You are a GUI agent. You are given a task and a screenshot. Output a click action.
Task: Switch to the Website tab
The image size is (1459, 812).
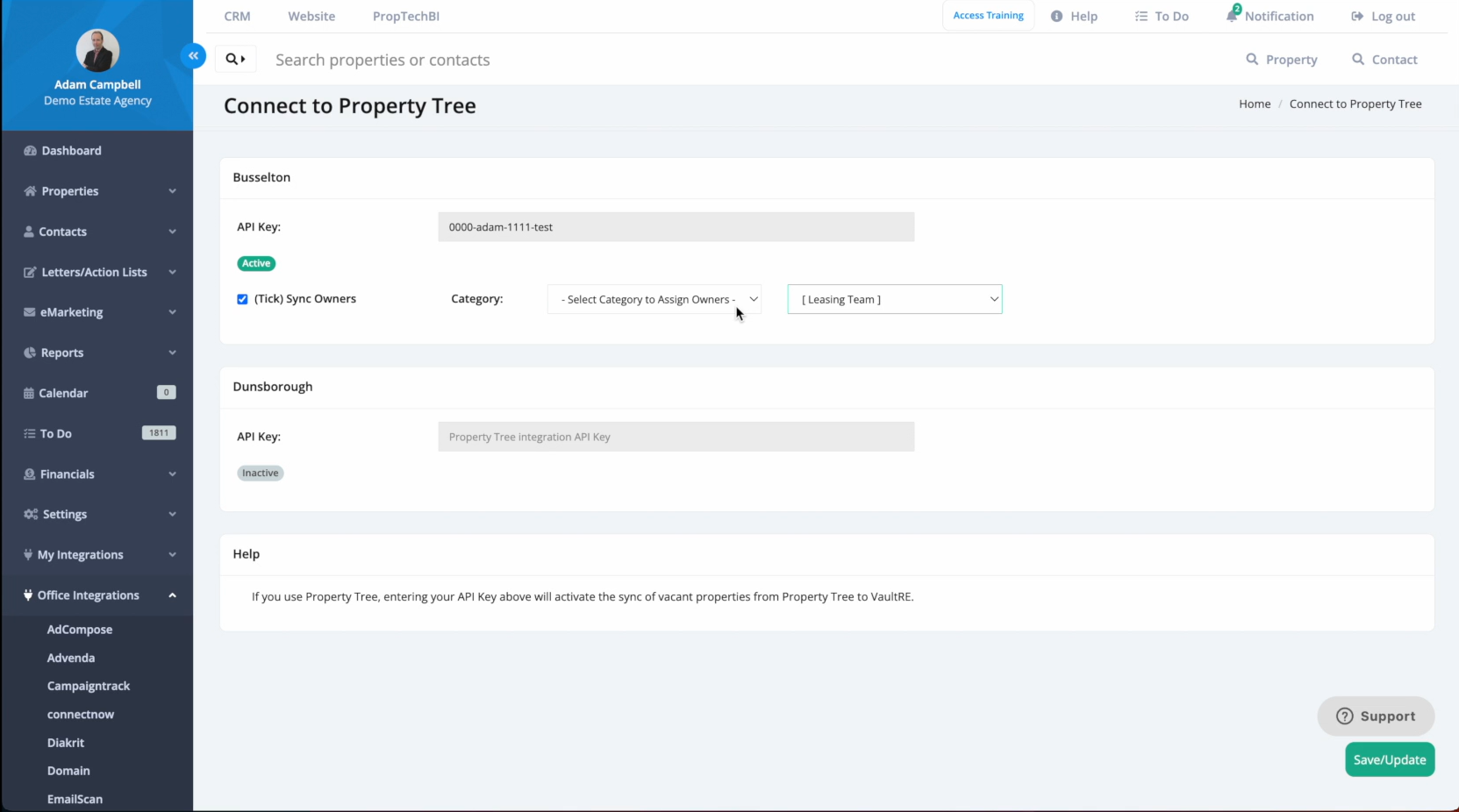click(x=311, y=16)
